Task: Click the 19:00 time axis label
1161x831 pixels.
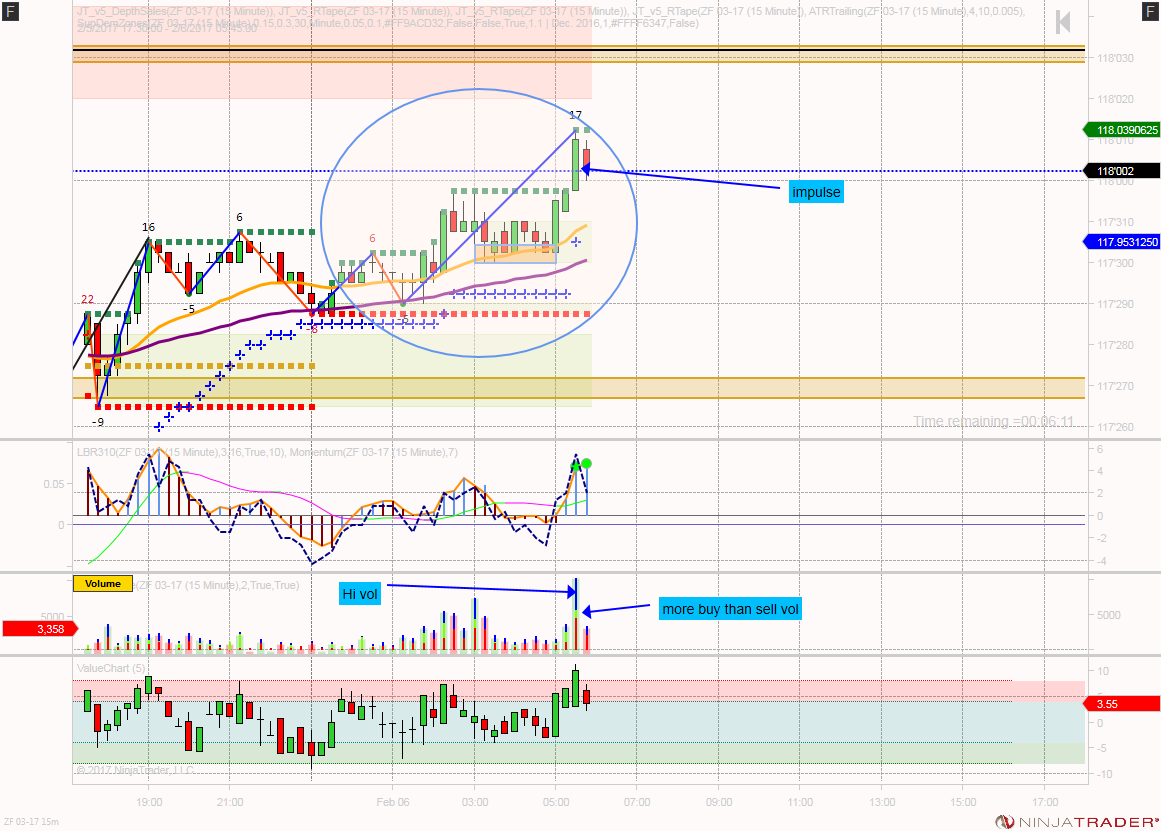Action: pos(149,802)
